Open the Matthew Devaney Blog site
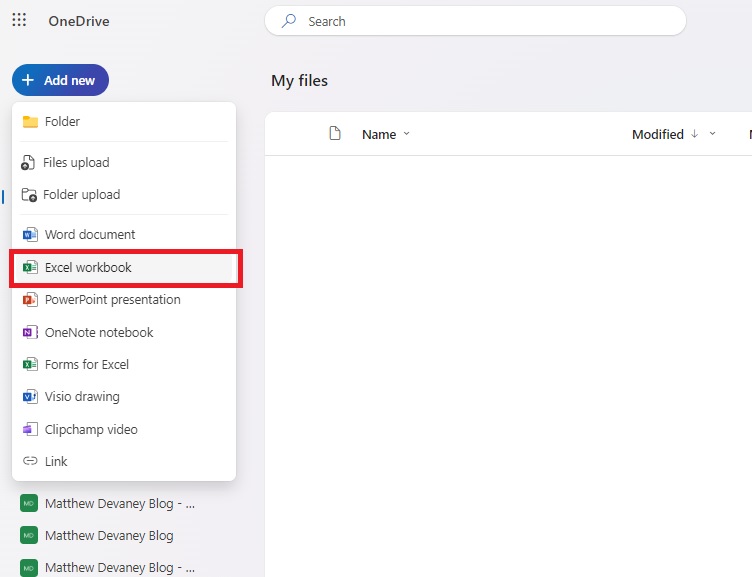This screenshot has width=752, height=577. pos(109,535)
